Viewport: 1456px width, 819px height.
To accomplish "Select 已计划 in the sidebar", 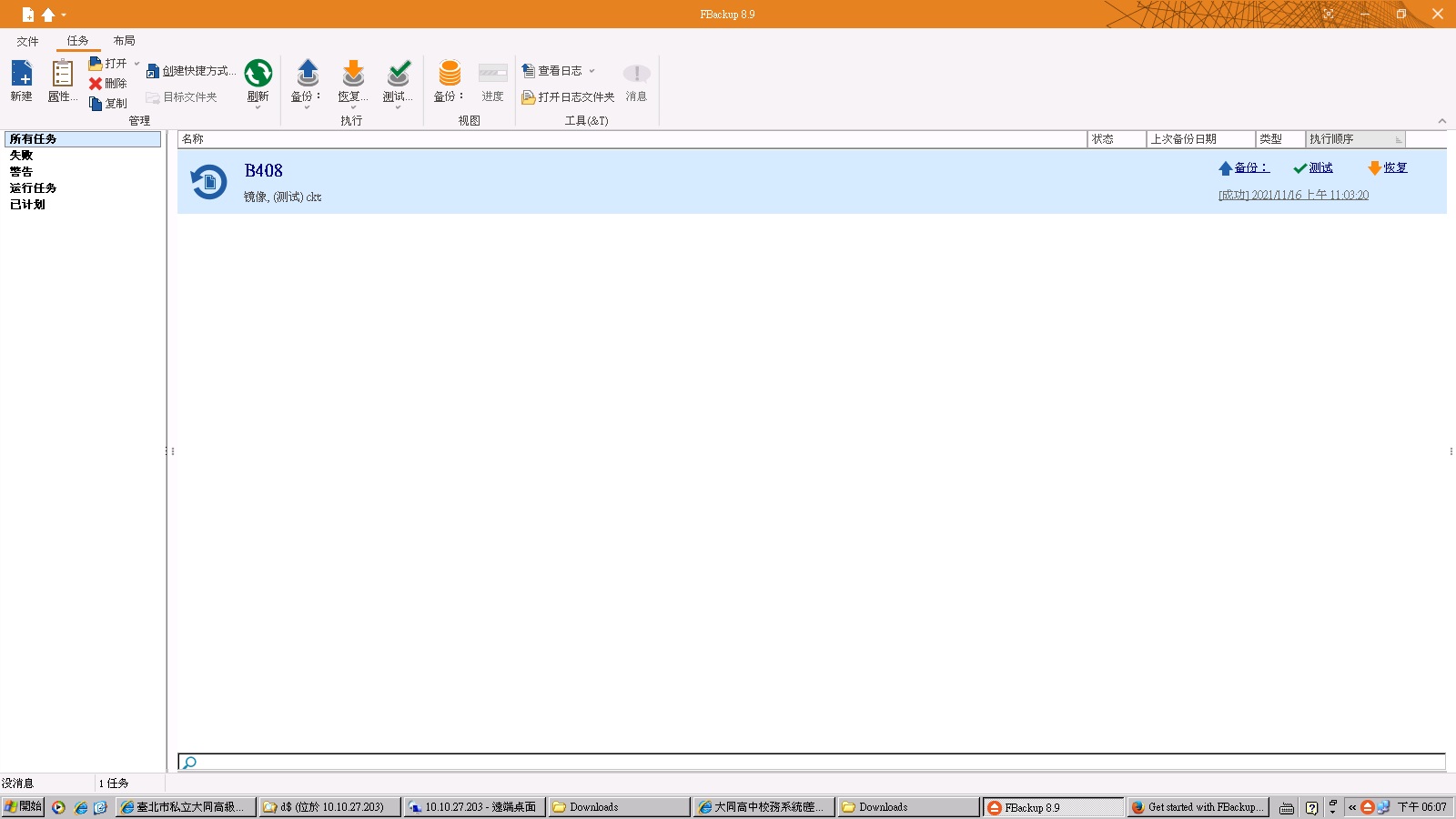I will 27,205.
